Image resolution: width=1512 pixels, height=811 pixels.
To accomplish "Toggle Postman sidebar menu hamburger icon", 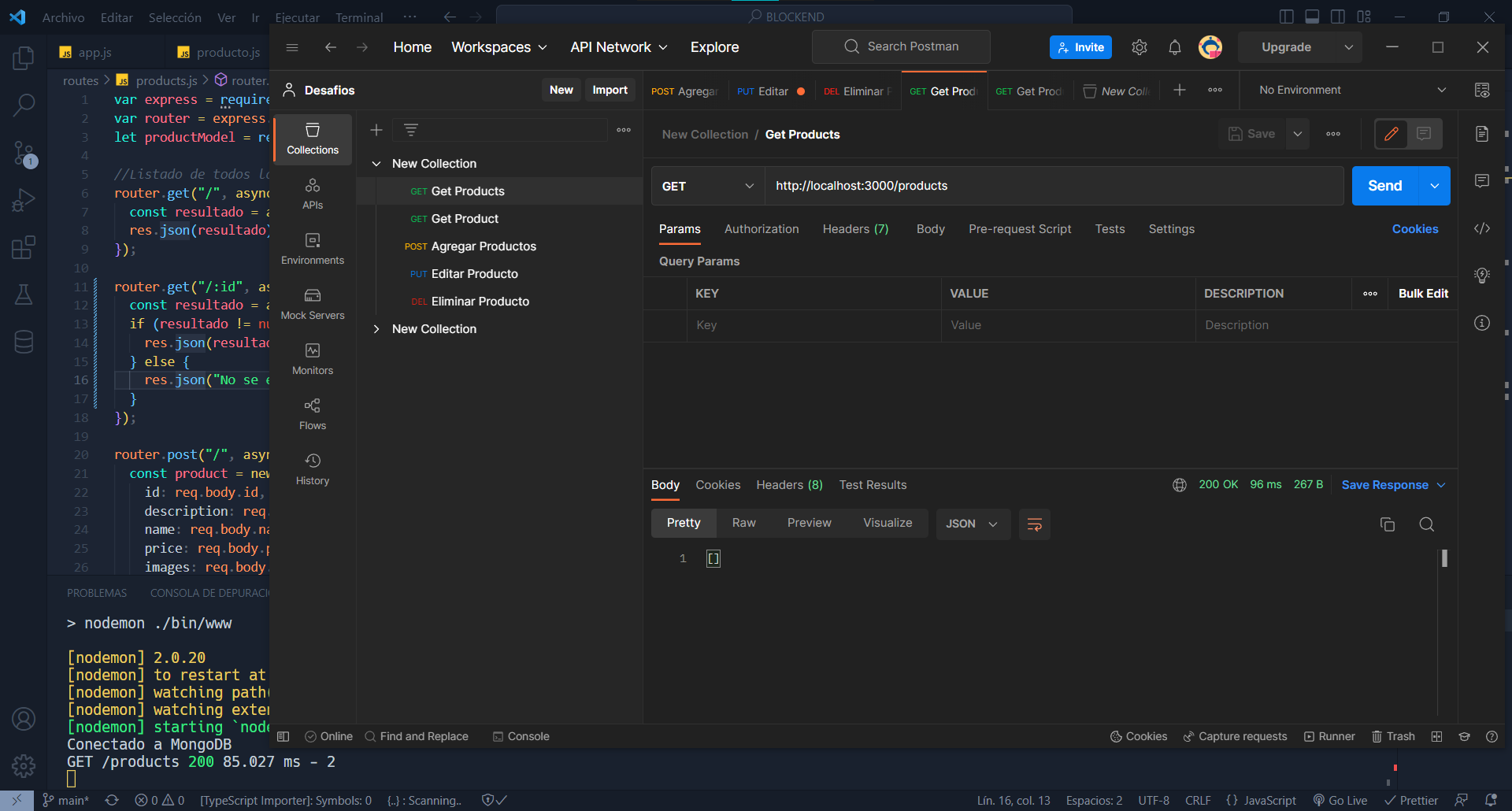I will (292, 47).
